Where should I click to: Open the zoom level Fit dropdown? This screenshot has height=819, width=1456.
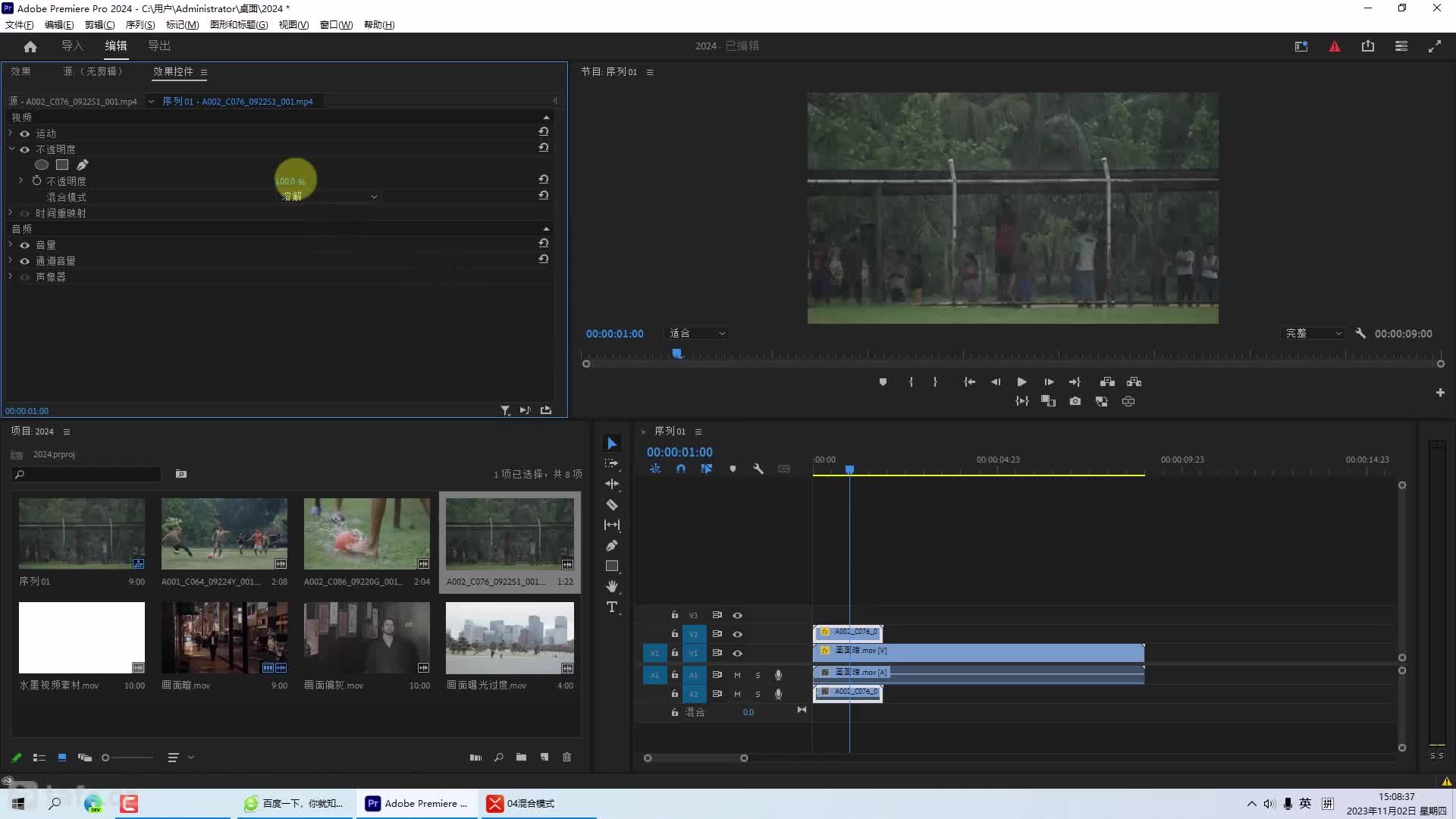click(697, 334)
